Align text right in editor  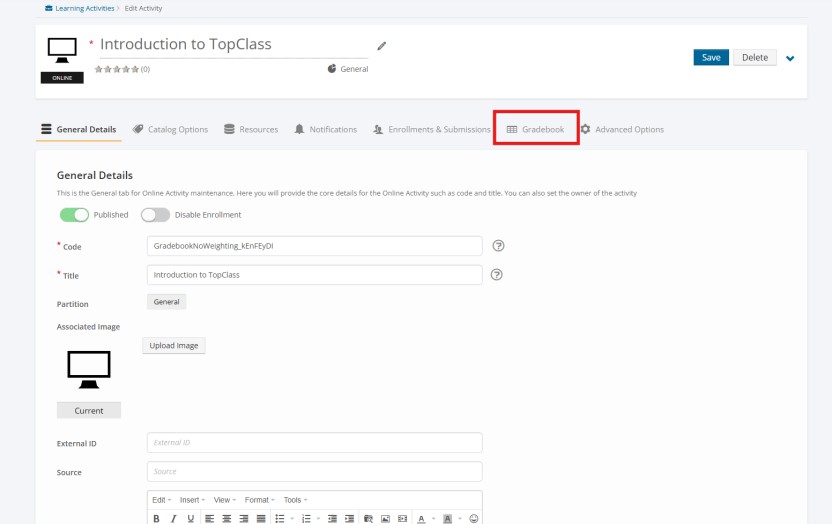(x=244, y=518)
